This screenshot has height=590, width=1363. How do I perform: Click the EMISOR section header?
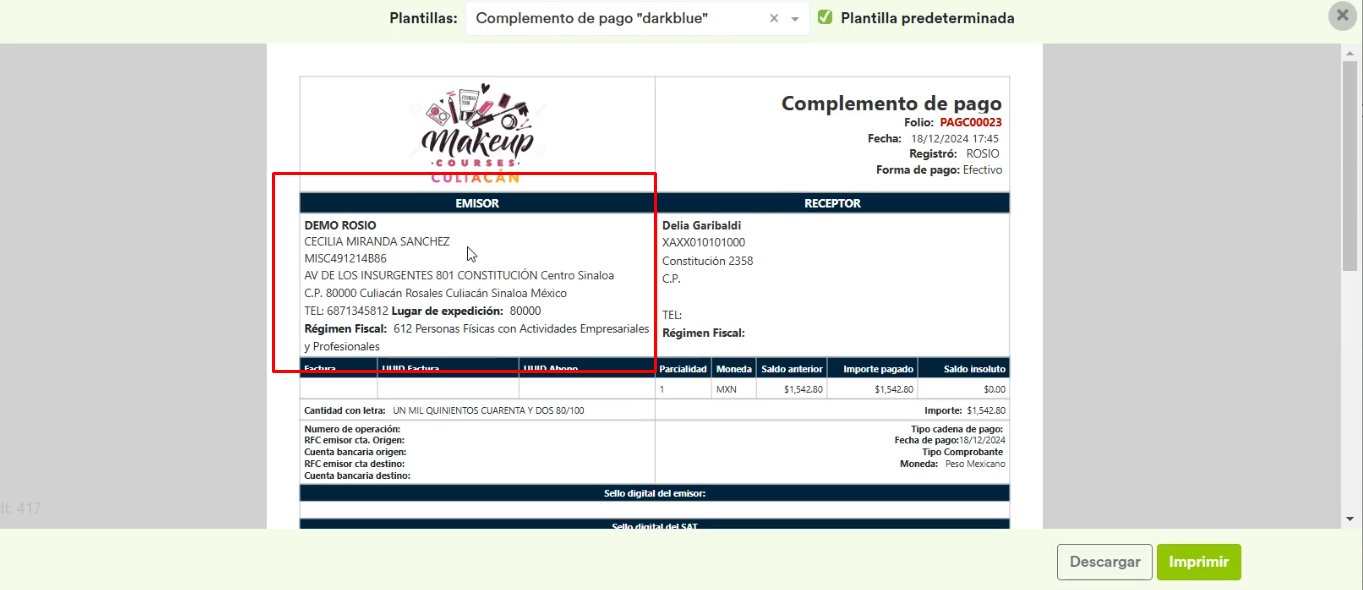[477, 203]
